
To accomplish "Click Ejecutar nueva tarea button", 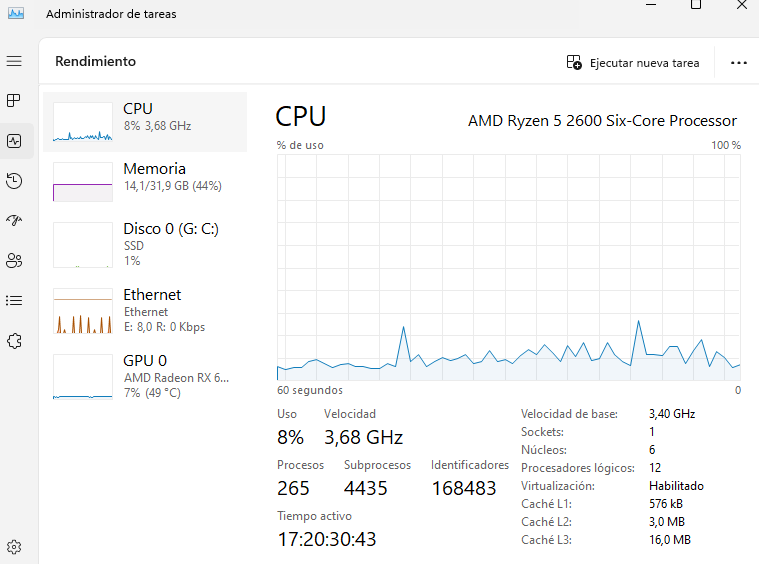I will [633, 63].
